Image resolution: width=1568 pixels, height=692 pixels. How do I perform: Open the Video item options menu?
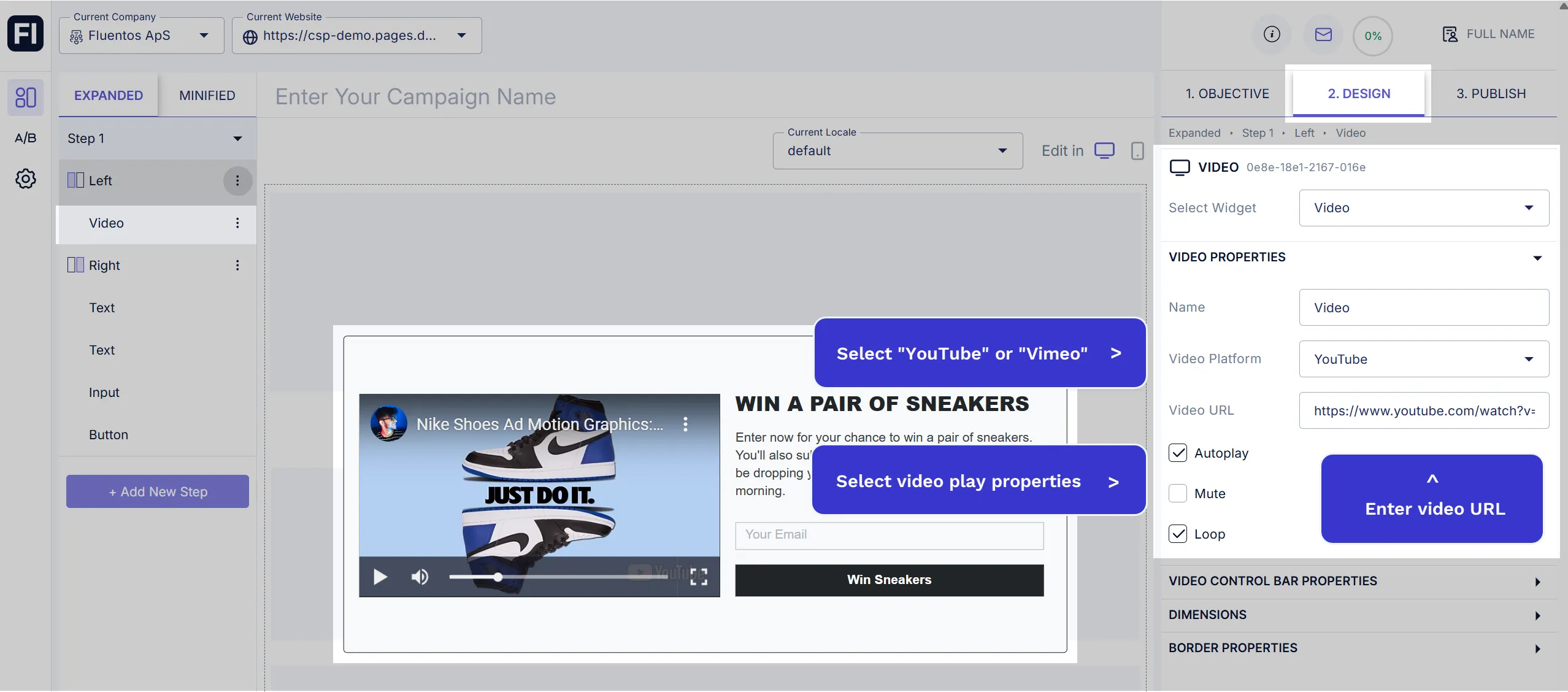(x=237, y=223)
